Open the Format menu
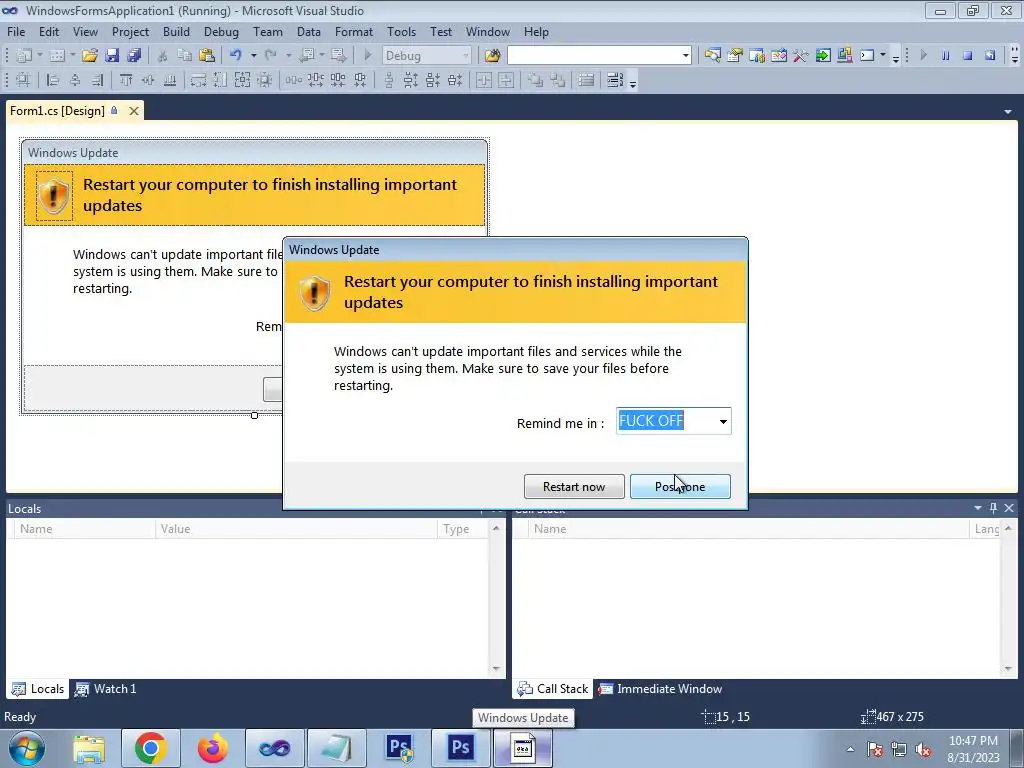The width and height of the screenshot is (1024, 768). [x=353, y=32]
